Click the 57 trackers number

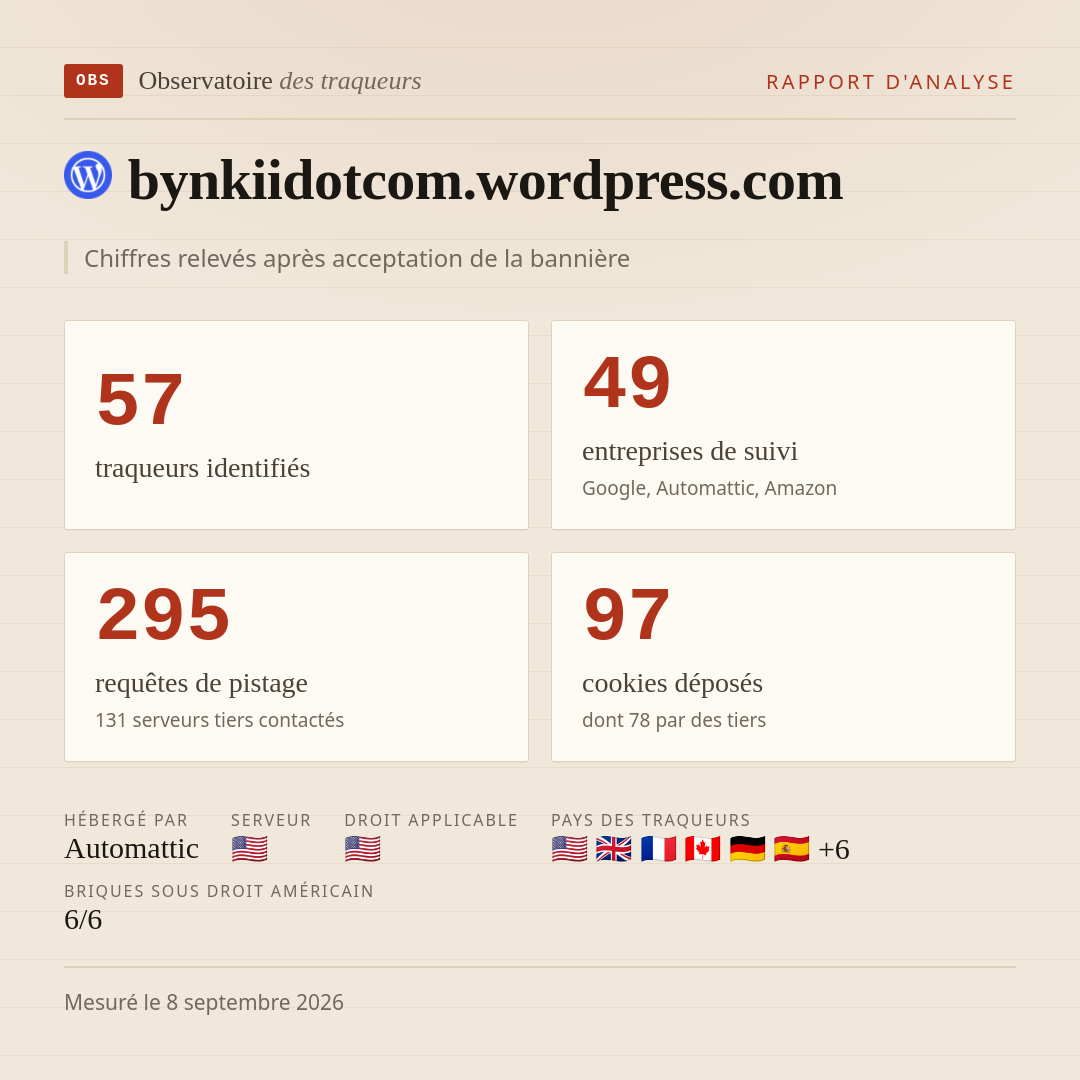click(141, 399)
